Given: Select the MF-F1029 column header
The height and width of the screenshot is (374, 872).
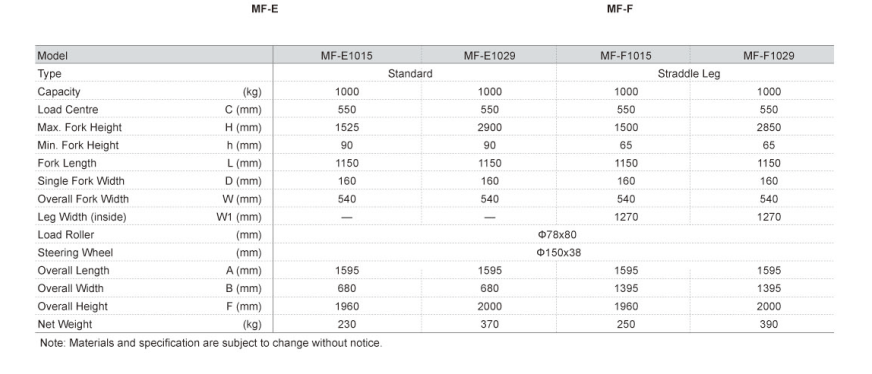Looking at the screenshot, I should [769, 56].
